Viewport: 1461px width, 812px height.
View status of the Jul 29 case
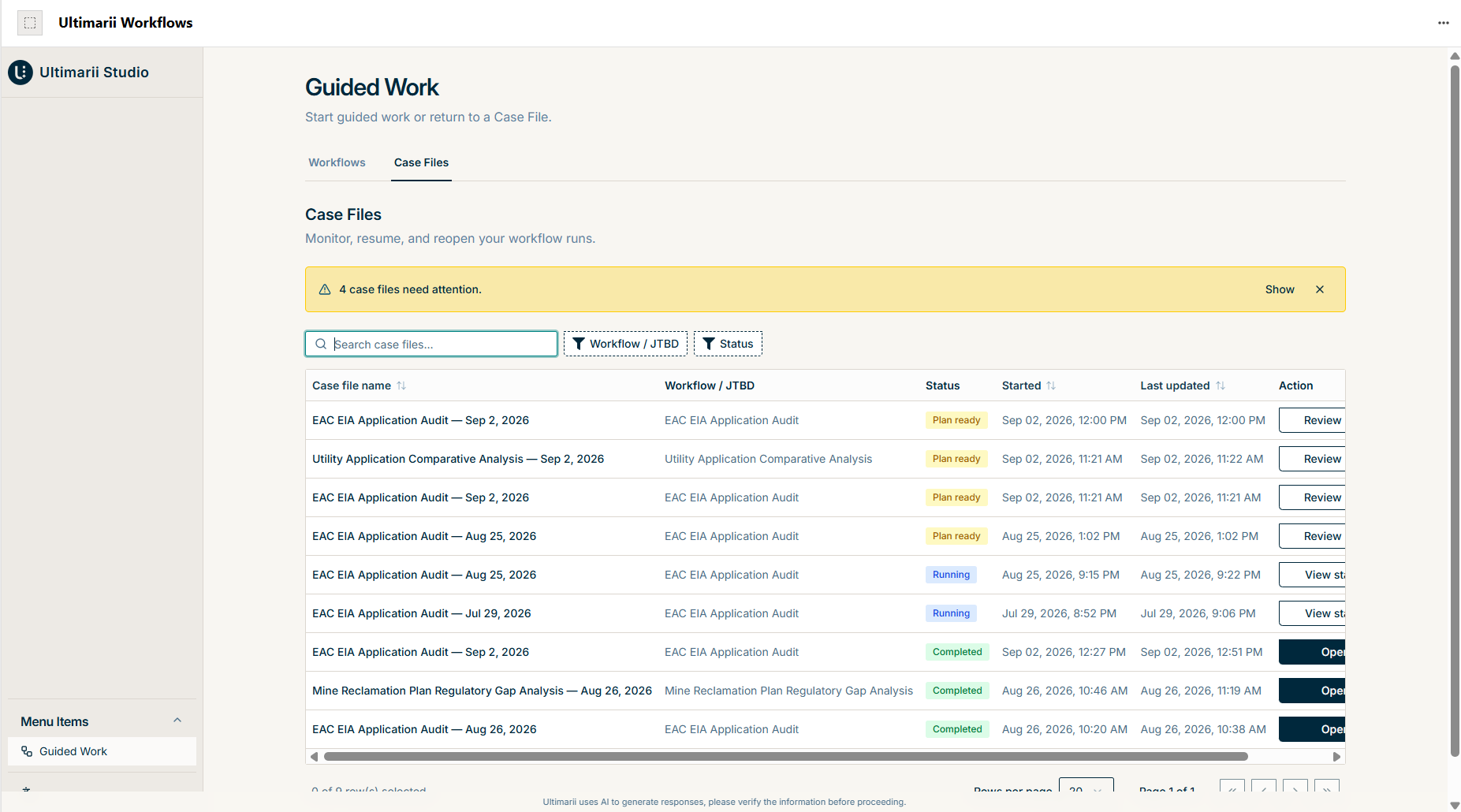point(1312,613)
